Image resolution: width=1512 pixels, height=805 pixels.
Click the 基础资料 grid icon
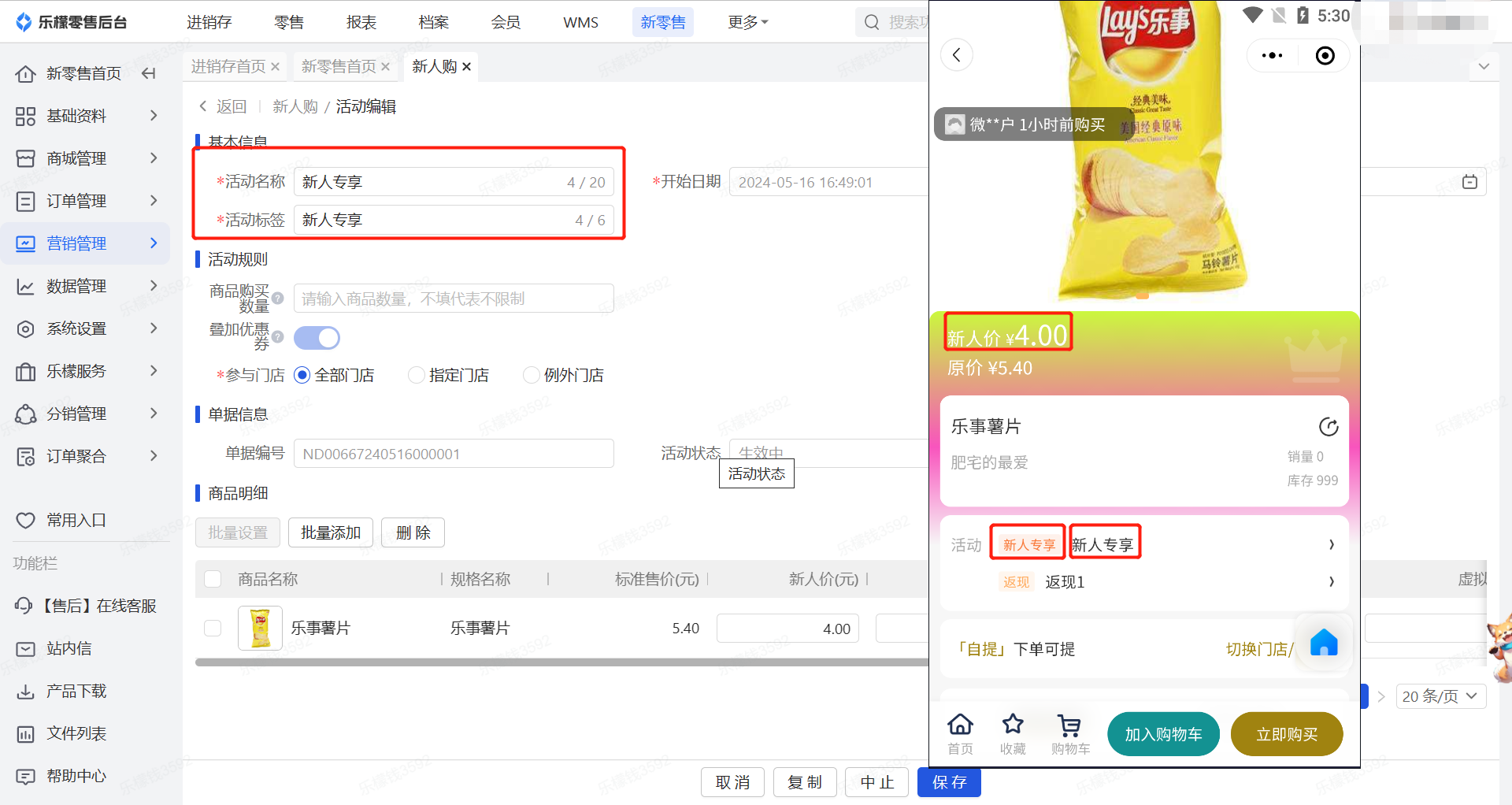click(x=25, y=117)
